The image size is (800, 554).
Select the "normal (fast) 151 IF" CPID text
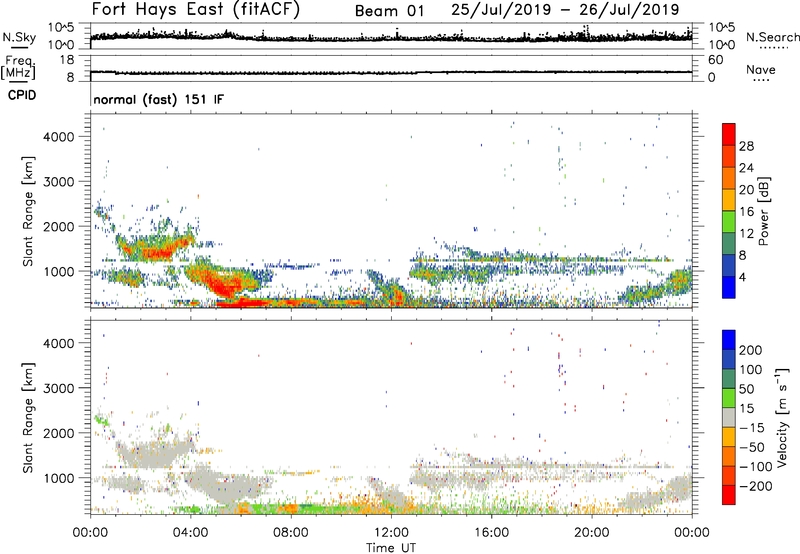pos(158,99)
